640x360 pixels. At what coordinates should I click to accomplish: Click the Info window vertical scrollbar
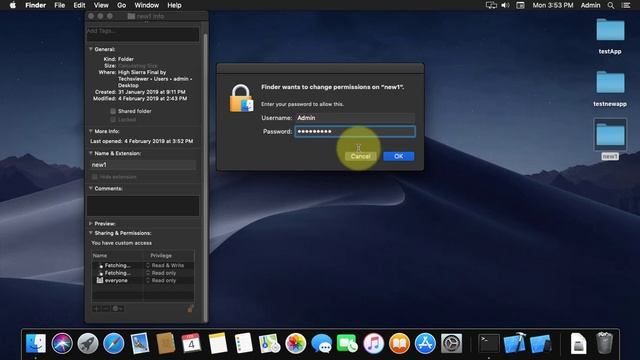click(x=205, y=178)
